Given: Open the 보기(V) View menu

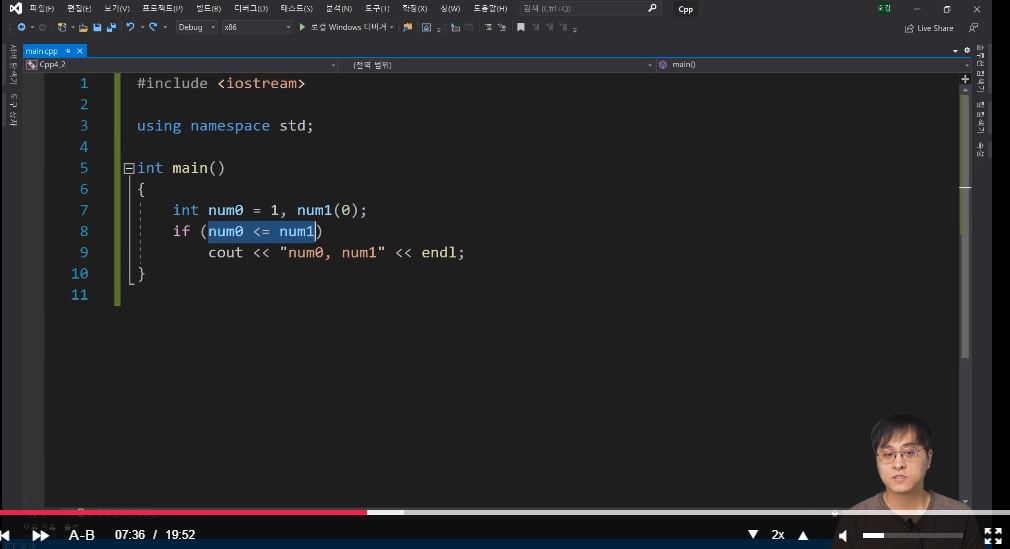Looking at the screenshot, I should (117, 8).
